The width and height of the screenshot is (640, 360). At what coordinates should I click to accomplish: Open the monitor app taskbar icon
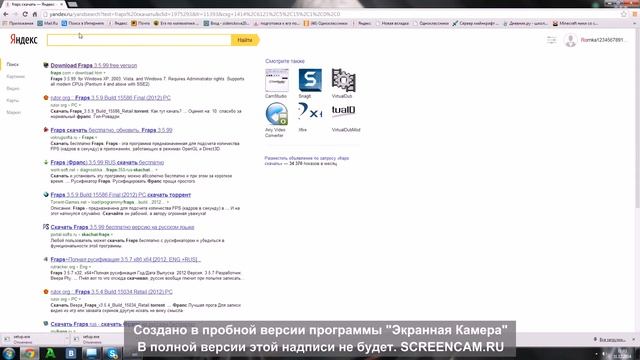coord(91,353)
